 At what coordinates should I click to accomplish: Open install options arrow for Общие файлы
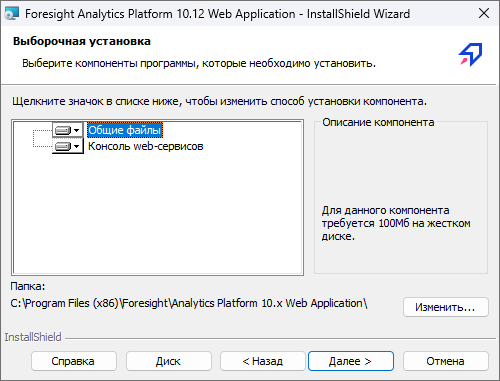point(77,130)
